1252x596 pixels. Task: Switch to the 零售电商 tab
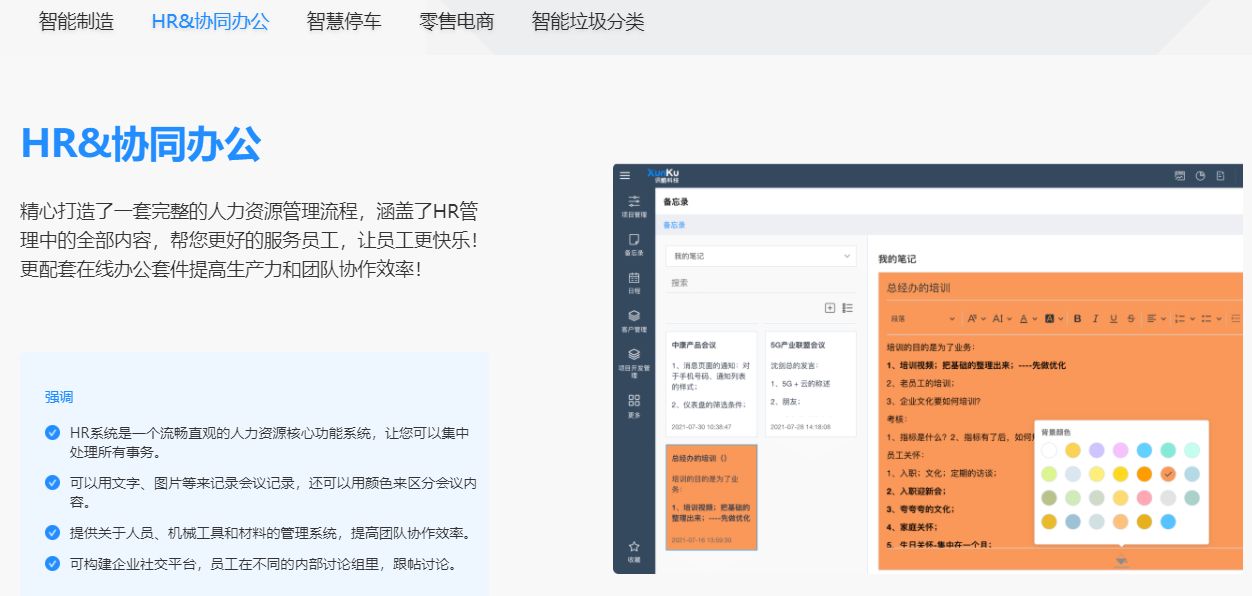click(x=457, y=21)
